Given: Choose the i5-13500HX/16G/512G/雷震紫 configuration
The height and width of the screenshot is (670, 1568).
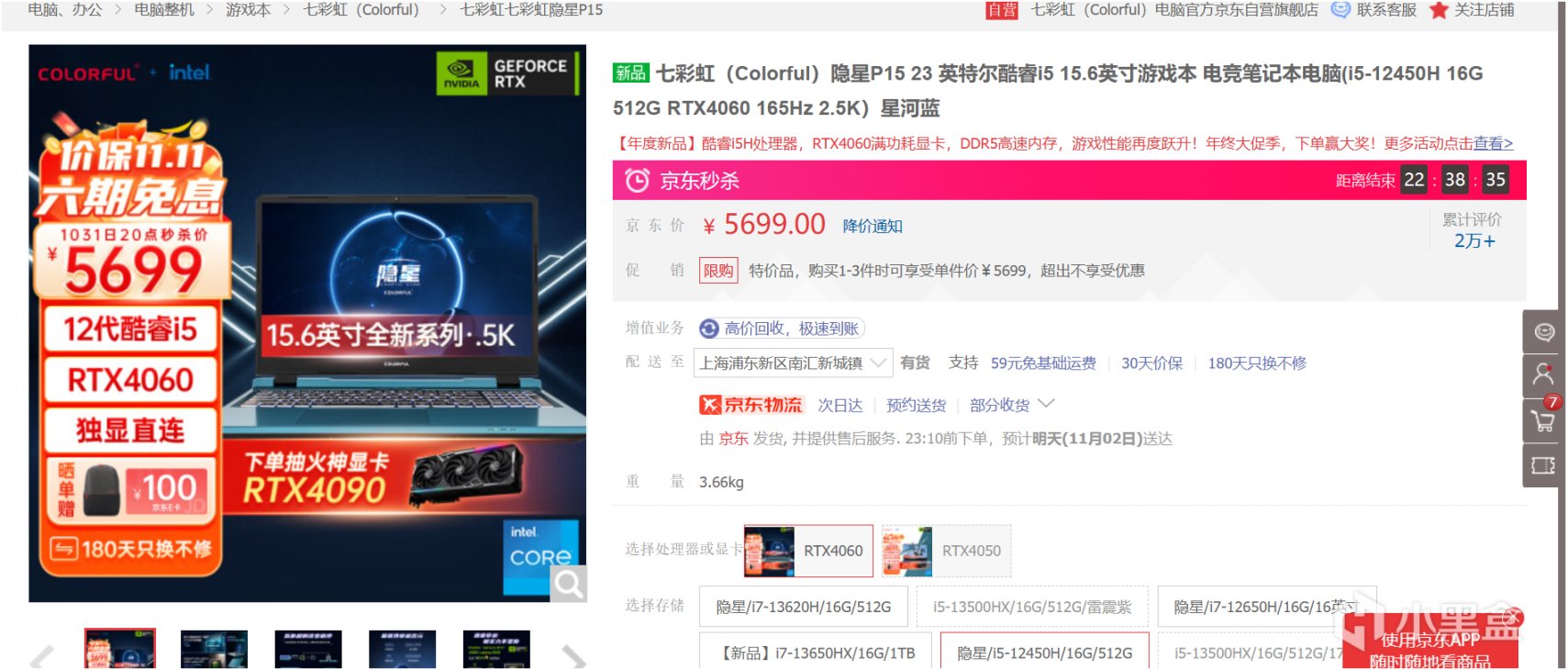Looking at the screenshot, I should (x=1032, y=607).
